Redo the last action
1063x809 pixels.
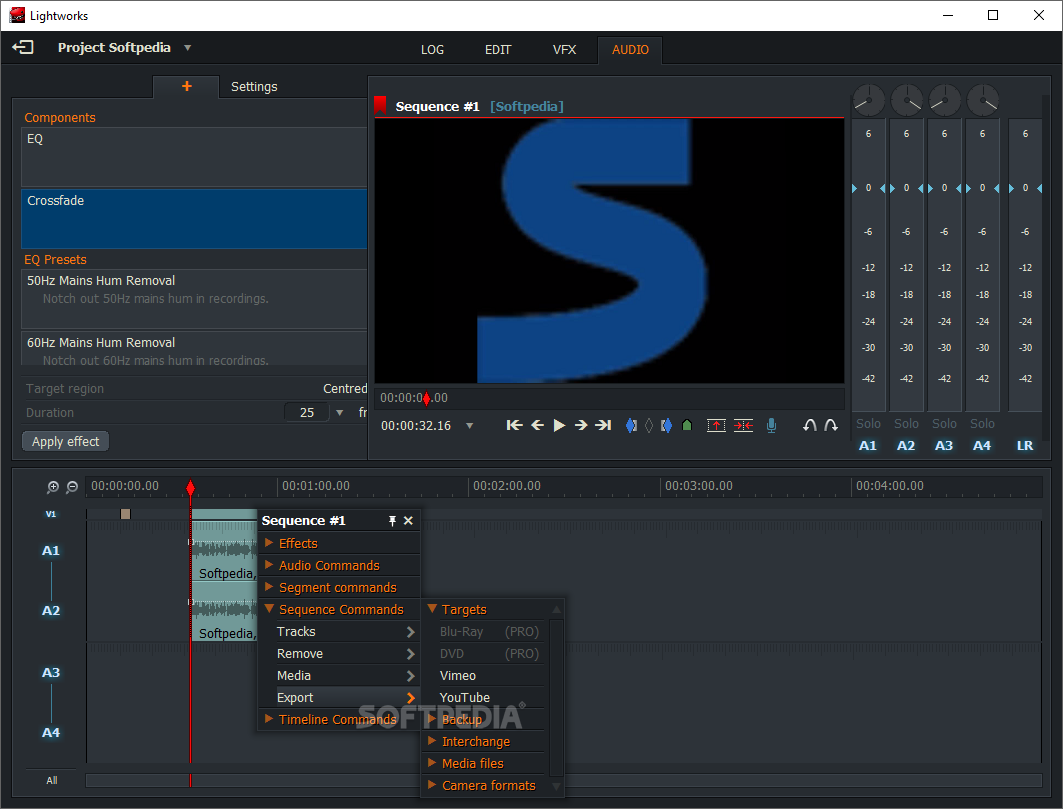tap(831, 425)
